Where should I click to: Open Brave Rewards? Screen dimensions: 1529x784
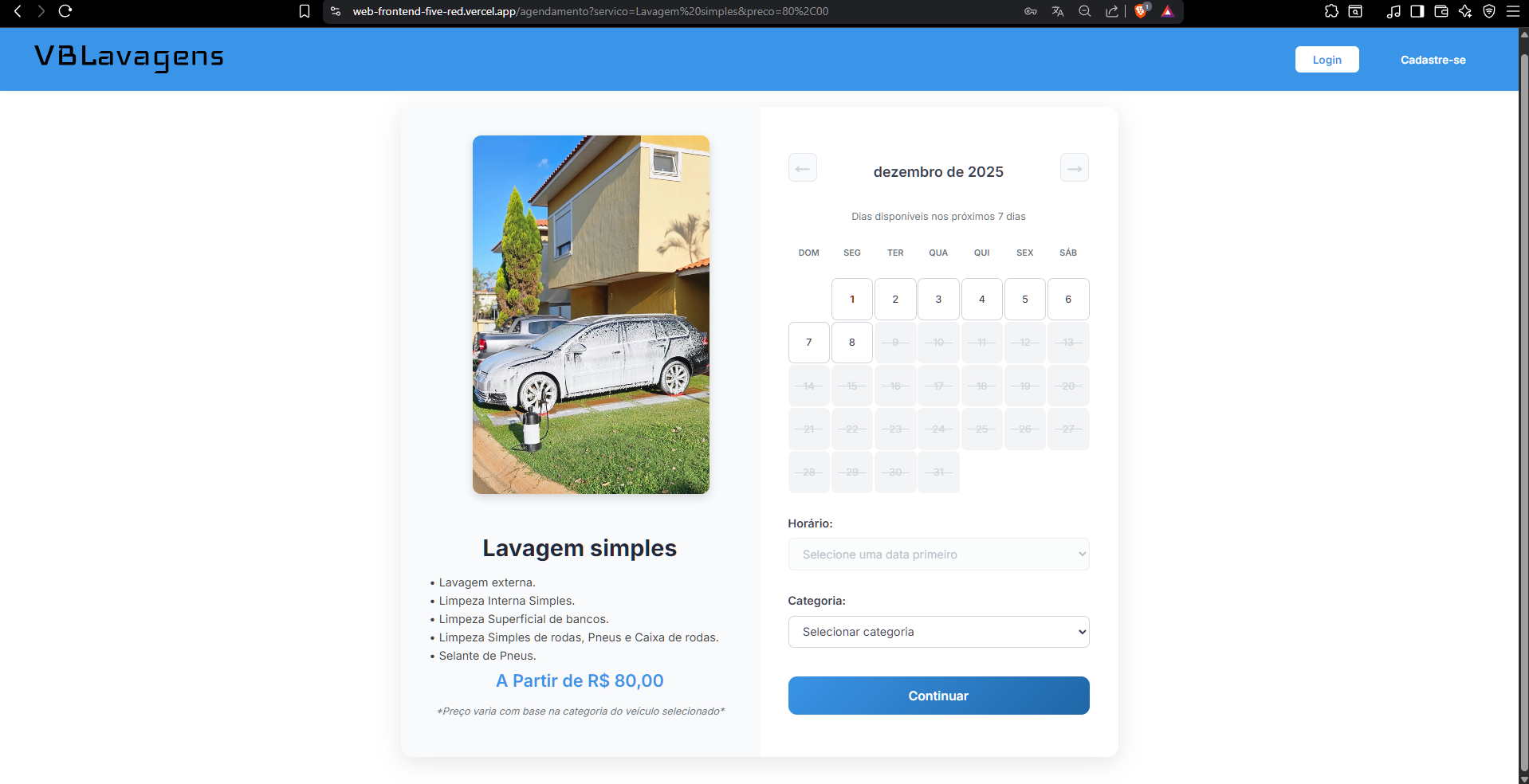[x=1169, y=11]
